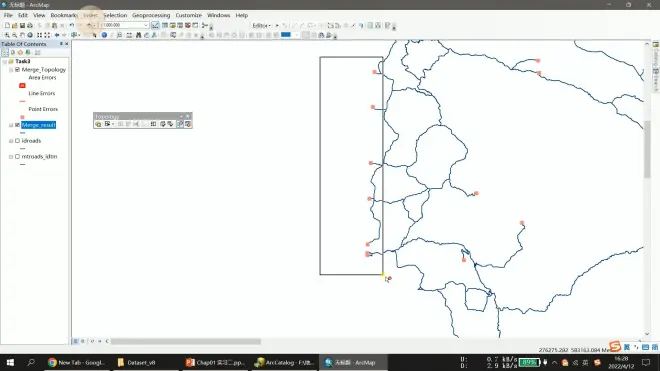Image resolution: width=660 pixels, height=371 pixels.
Task: Open the Customize menu
Action: pyautogui.click(x=189, y=15)
